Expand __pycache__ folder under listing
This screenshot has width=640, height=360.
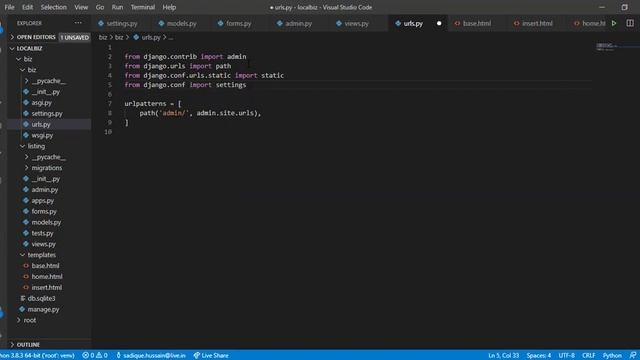click(x=27, y=157)
